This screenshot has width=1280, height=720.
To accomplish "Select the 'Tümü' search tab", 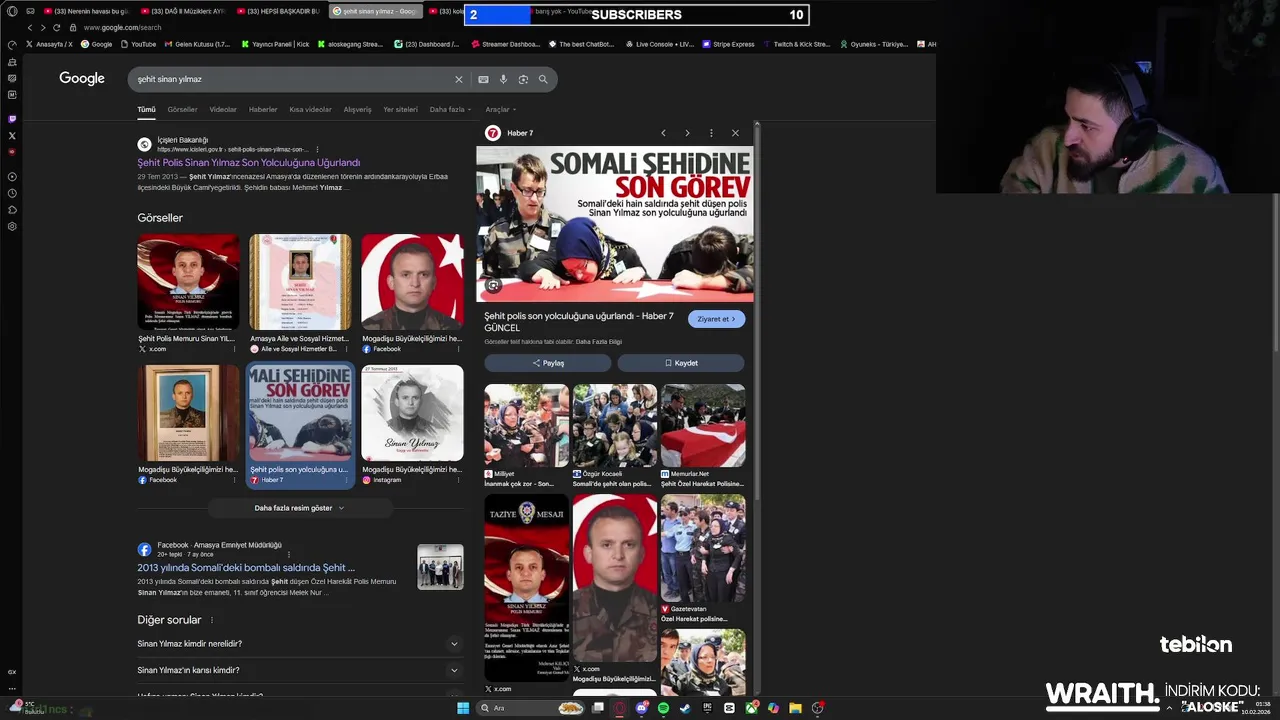I will [146, 110].
